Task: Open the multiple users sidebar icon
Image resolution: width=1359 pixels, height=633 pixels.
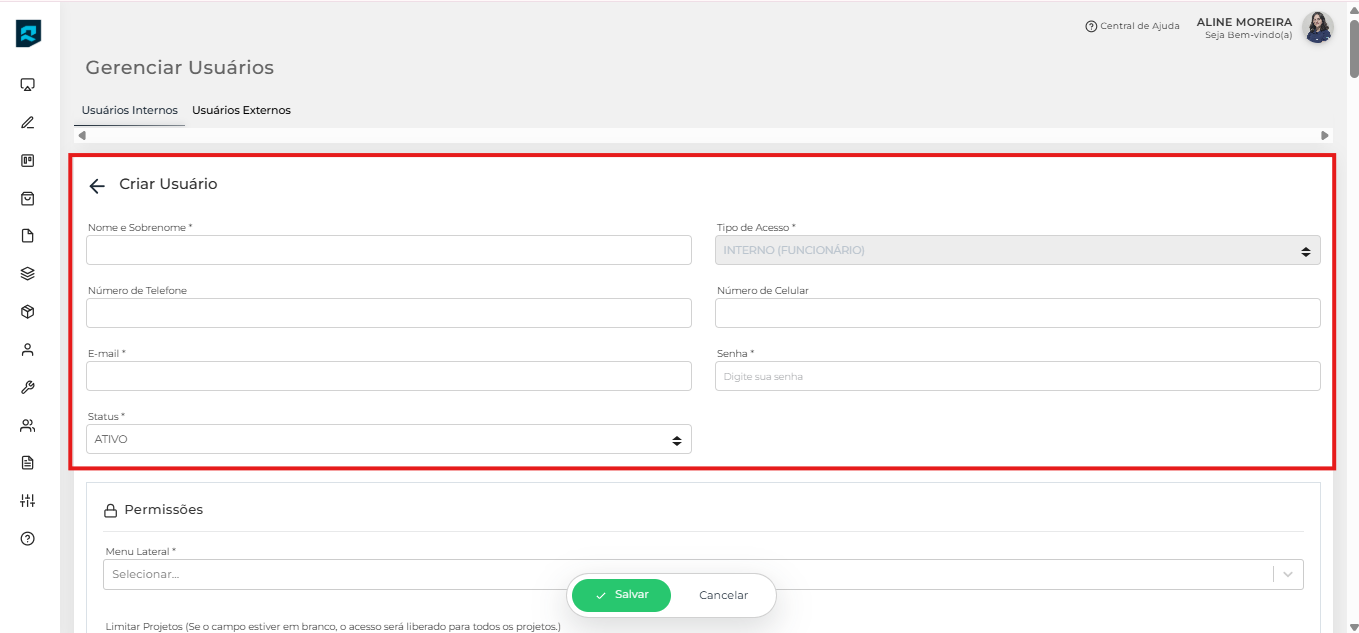Action: click(28, 425)
